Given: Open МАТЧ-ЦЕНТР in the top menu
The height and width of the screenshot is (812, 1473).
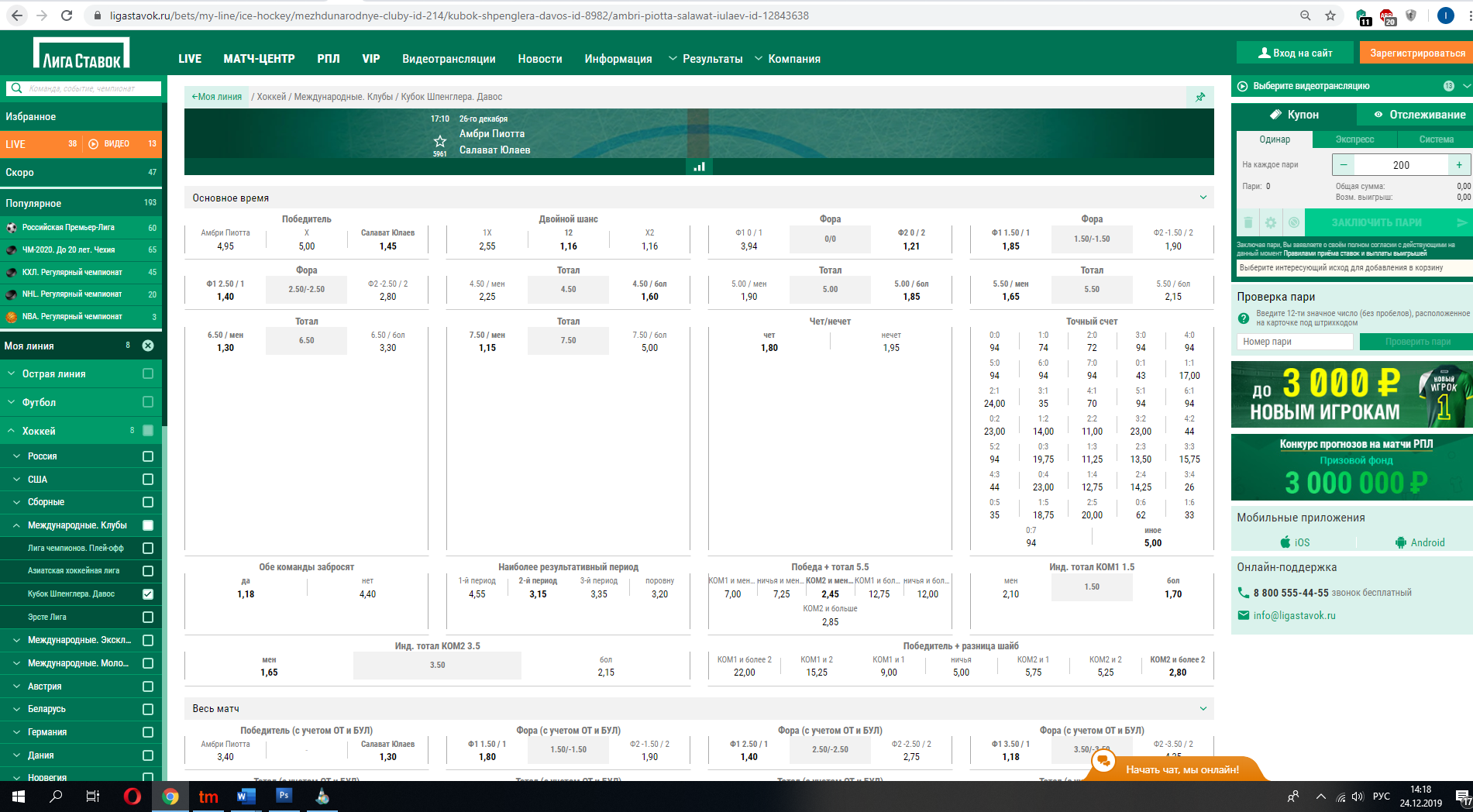Looking at the screenshot, I should click(x=259, y=59).
